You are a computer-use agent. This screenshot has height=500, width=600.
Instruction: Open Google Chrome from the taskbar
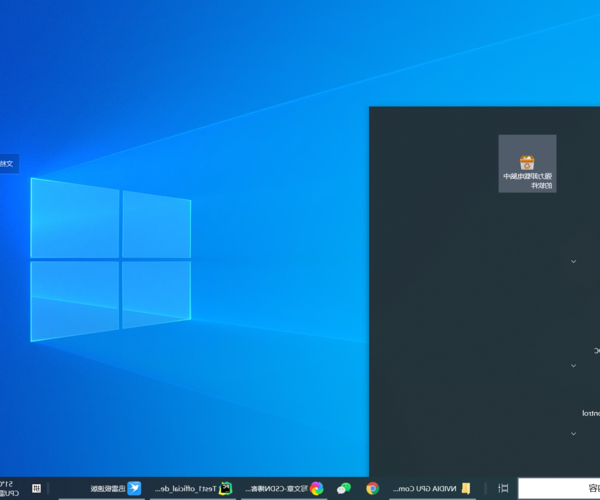point(372,488)
